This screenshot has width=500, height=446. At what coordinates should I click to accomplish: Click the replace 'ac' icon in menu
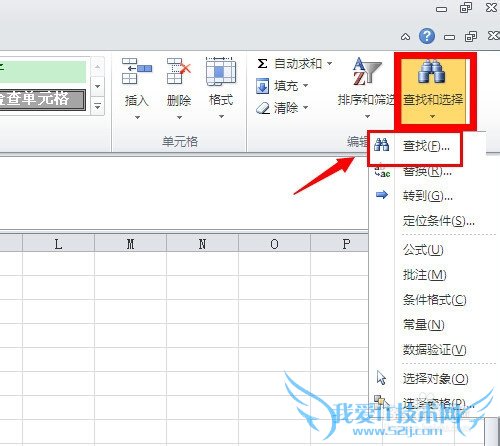click(382, 171)
